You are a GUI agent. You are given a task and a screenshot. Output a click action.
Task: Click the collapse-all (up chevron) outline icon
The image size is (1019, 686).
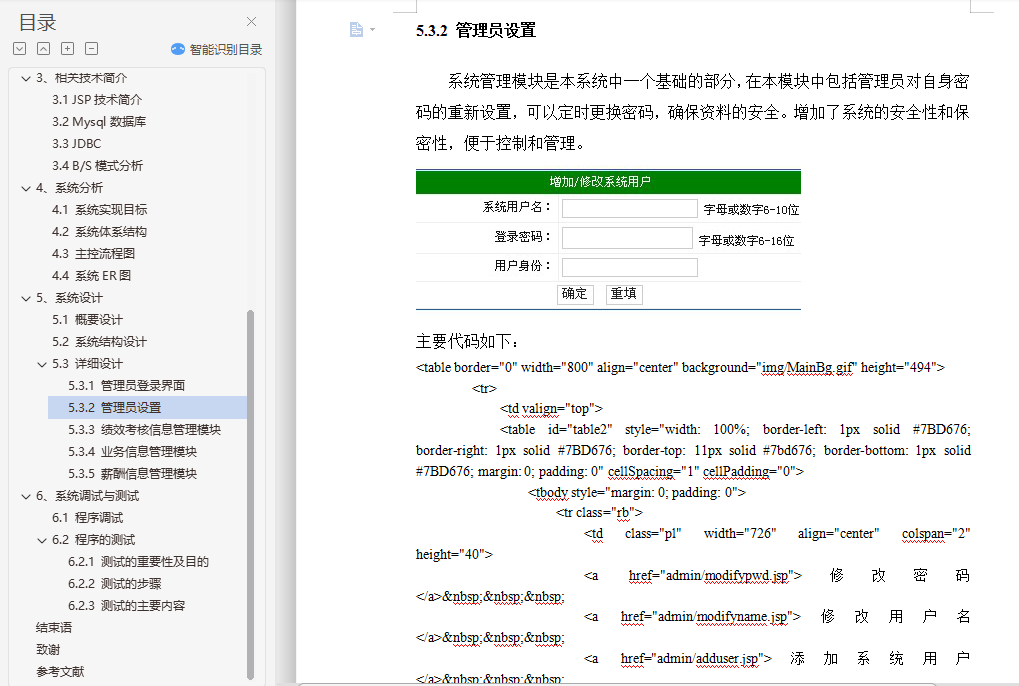44,49
